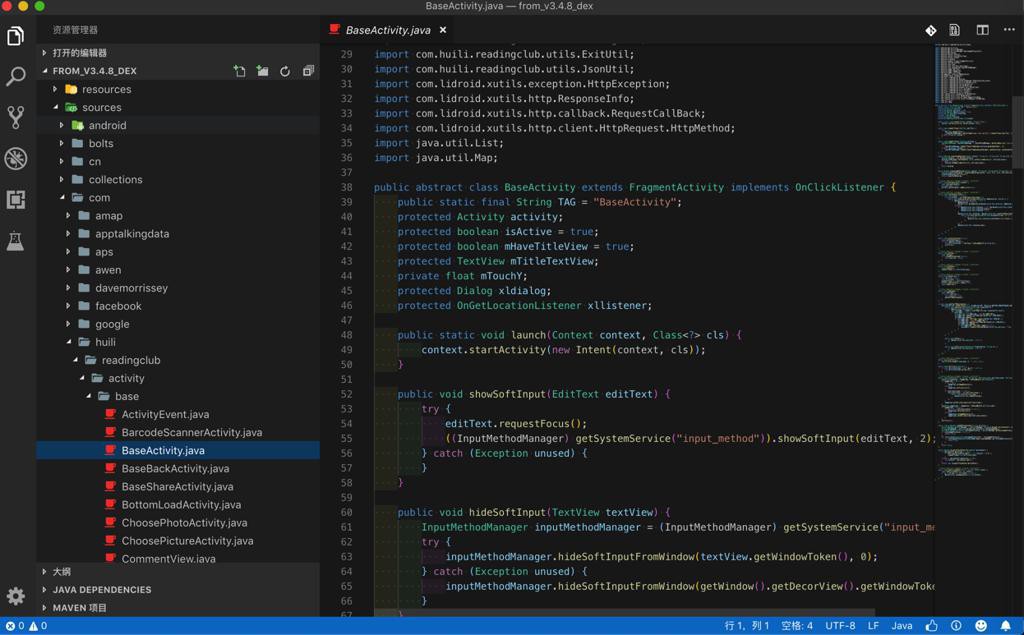Open feedback smiley in status bar

(x=981, y=626)
